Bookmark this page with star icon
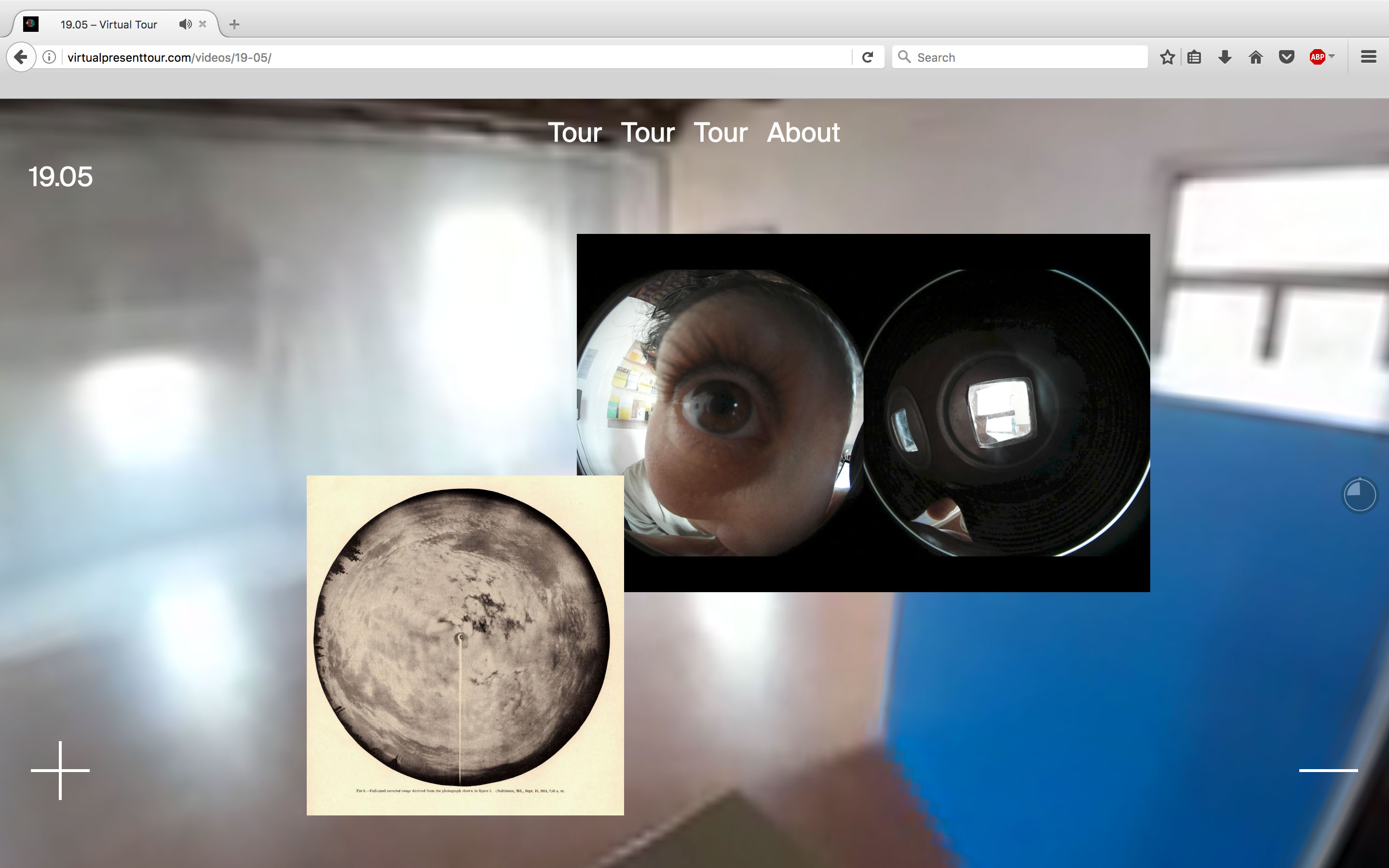 coord(1167,57)
